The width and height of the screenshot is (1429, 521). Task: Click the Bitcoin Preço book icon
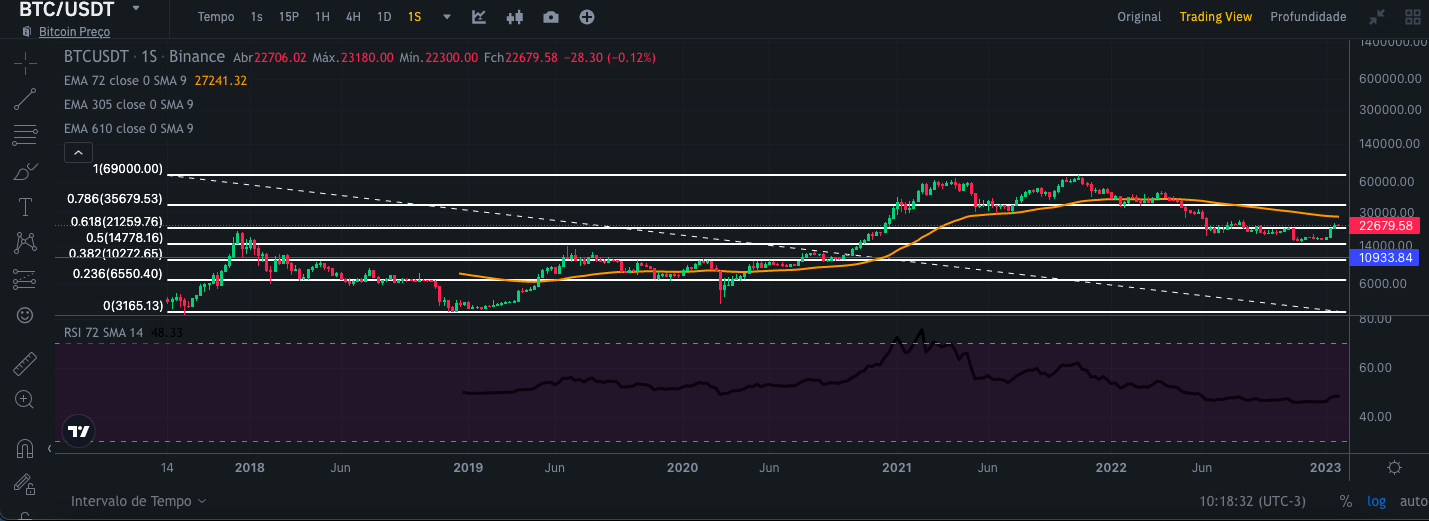[x=26, y=32]
